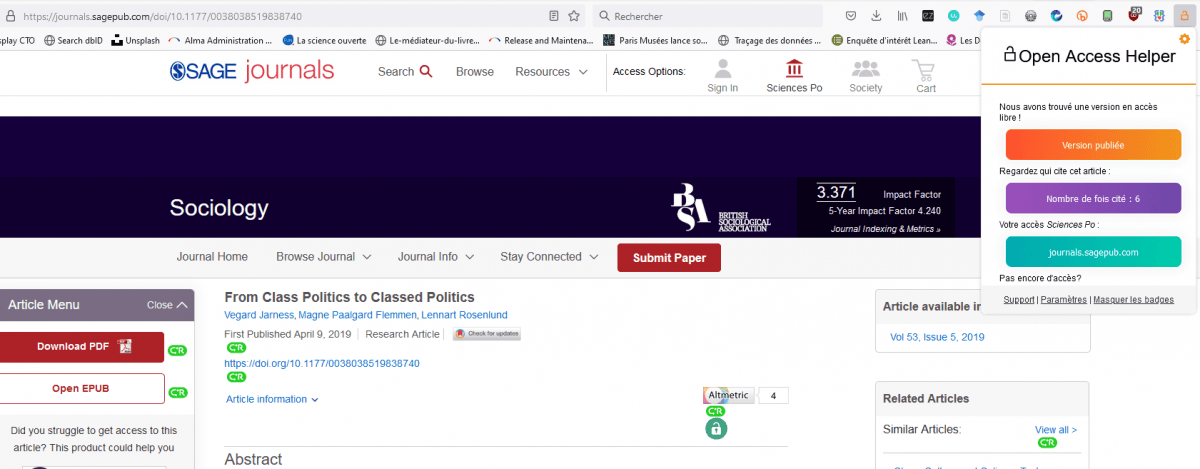The image size is (1200, 469).
Task: Click the Sign In person icon
Action: click(722, 76)
